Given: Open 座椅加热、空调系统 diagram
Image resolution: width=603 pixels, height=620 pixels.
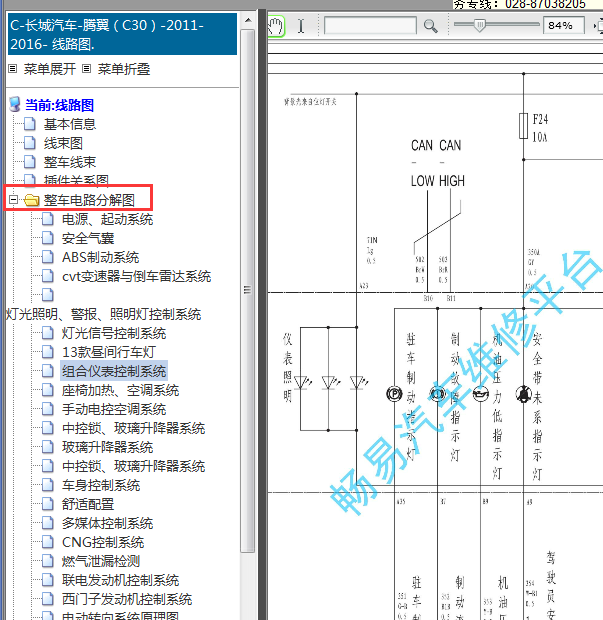Looking at the screenshot, I should (121, 390).
